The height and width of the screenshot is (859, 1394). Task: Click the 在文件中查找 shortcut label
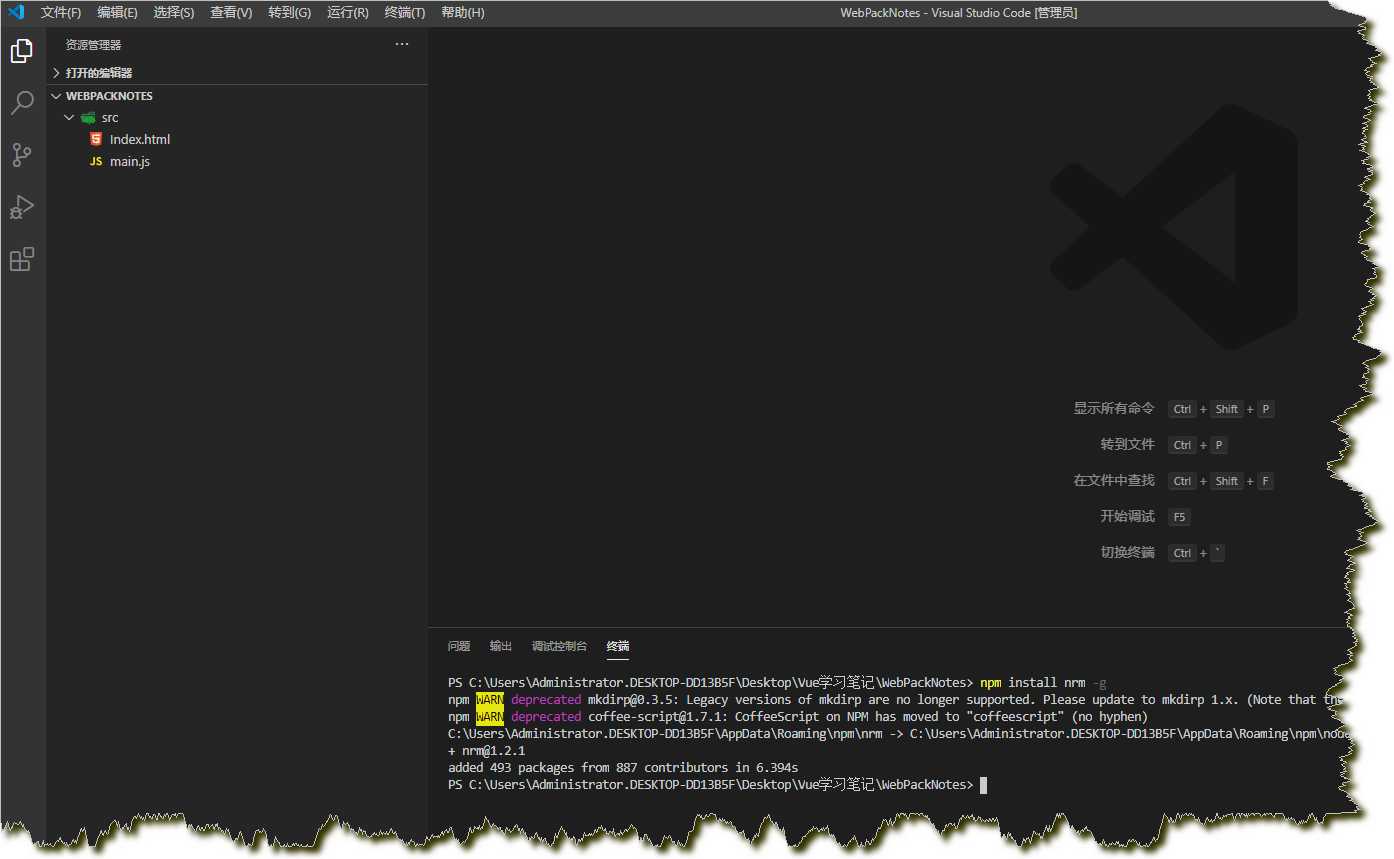(x=1114, y=481)
